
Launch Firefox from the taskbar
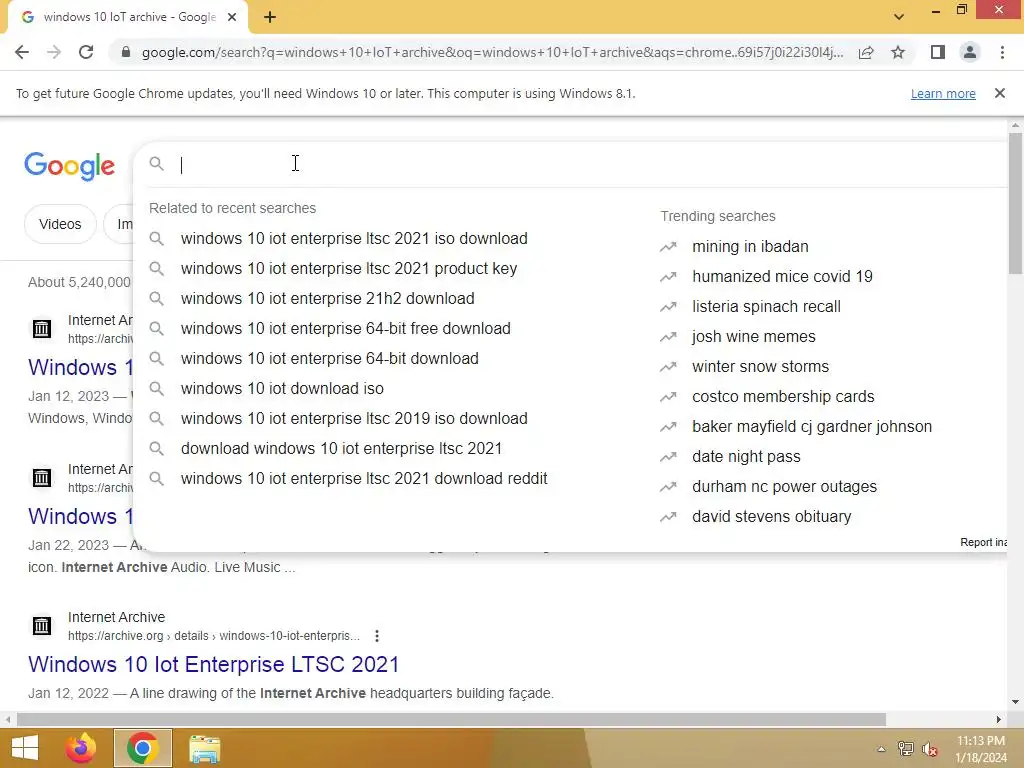click(81, 748)
